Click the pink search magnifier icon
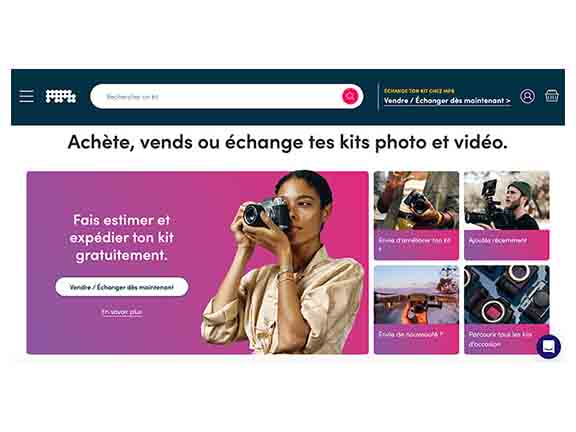Image resolution: width=576 pixels, height=432 pixels. [350, 96]
